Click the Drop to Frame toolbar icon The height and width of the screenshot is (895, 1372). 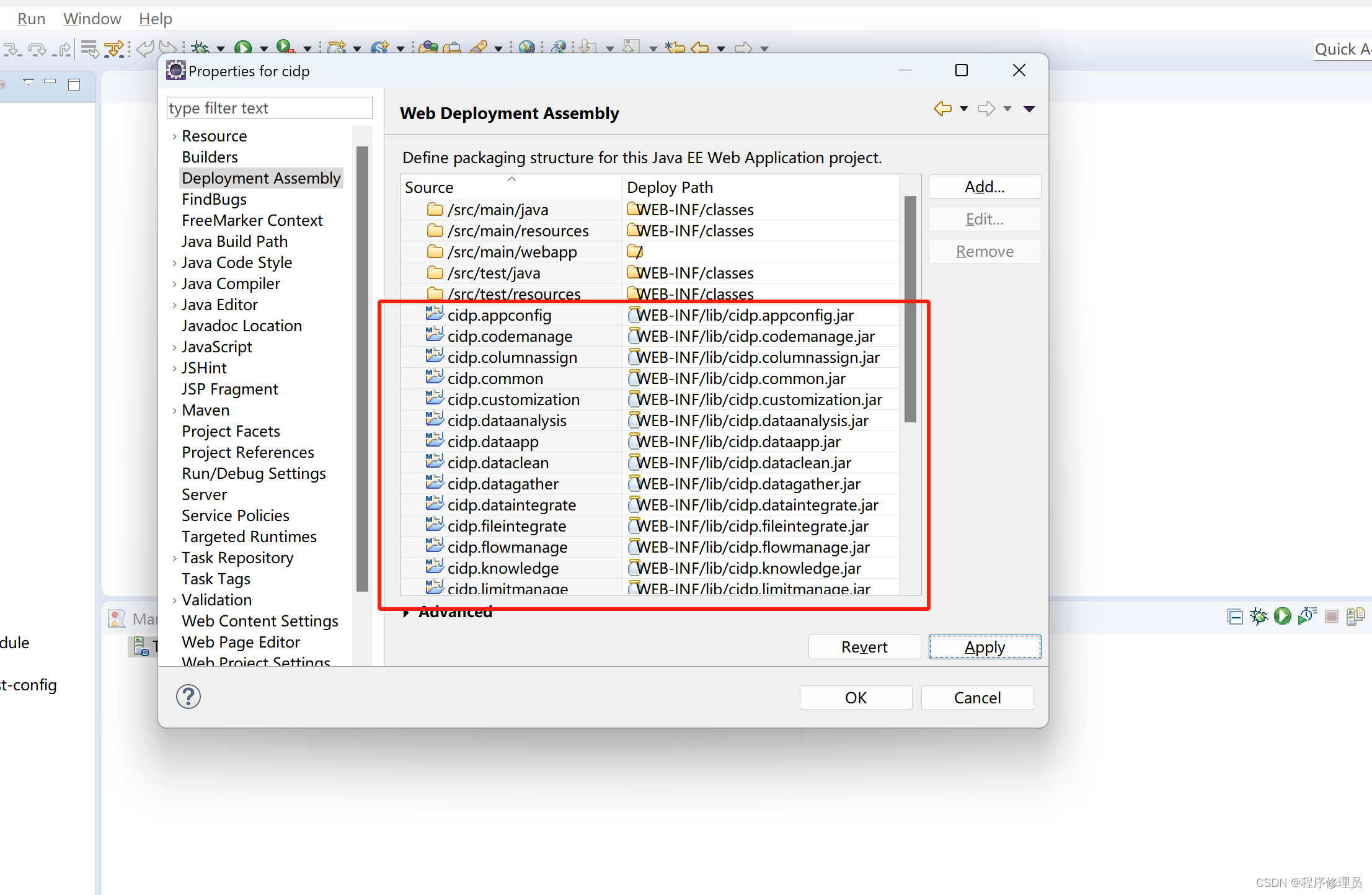point(89,48)
